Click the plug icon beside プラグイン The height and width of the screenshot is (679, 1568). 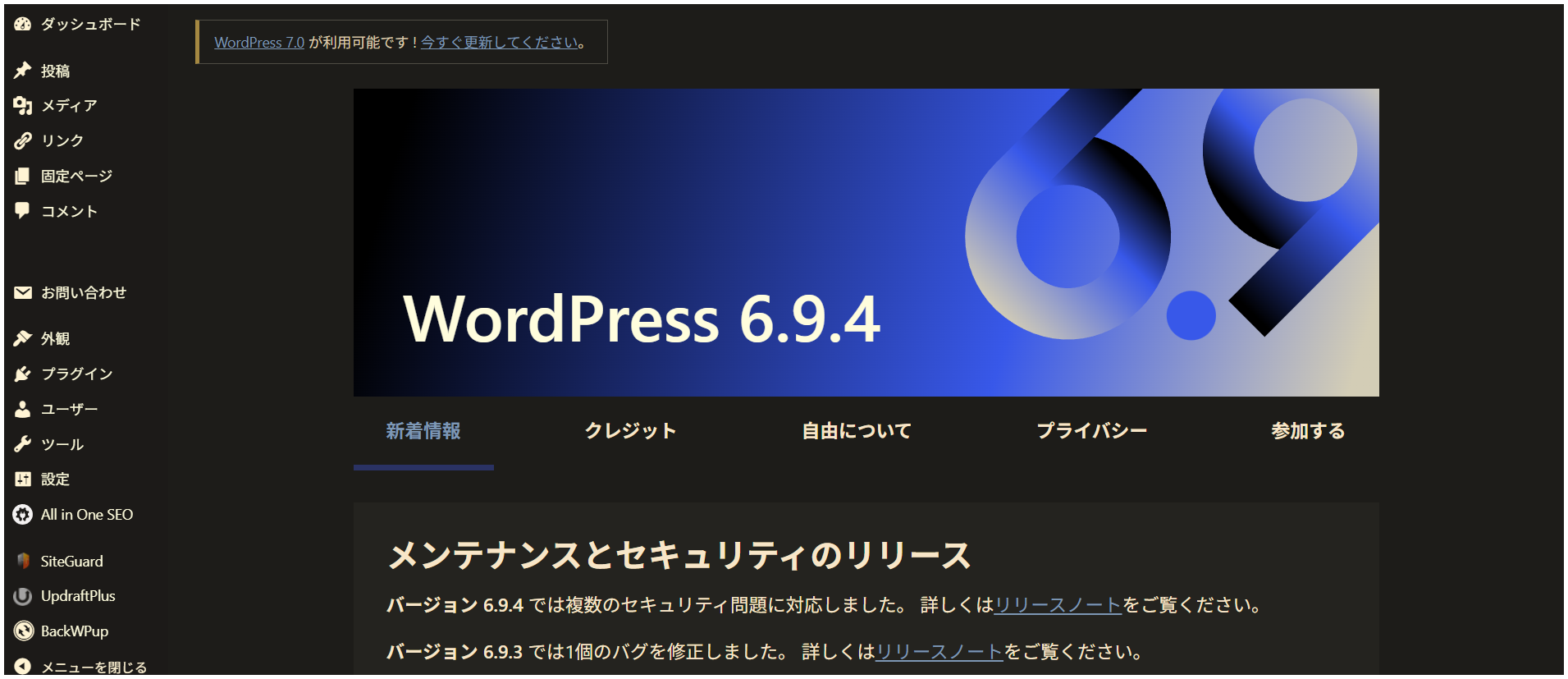coord(23,374)
